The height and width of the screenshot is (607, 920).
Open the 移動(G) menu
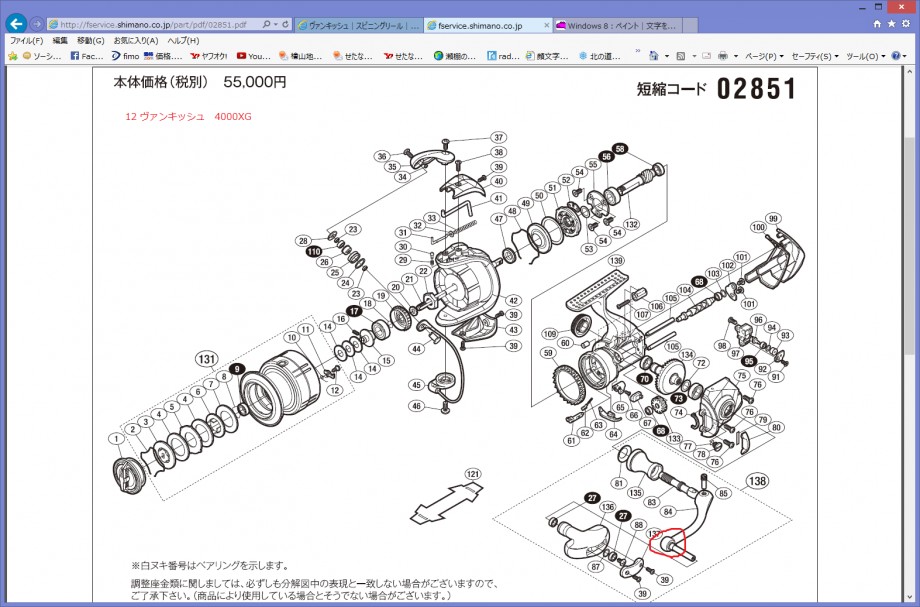90,40
